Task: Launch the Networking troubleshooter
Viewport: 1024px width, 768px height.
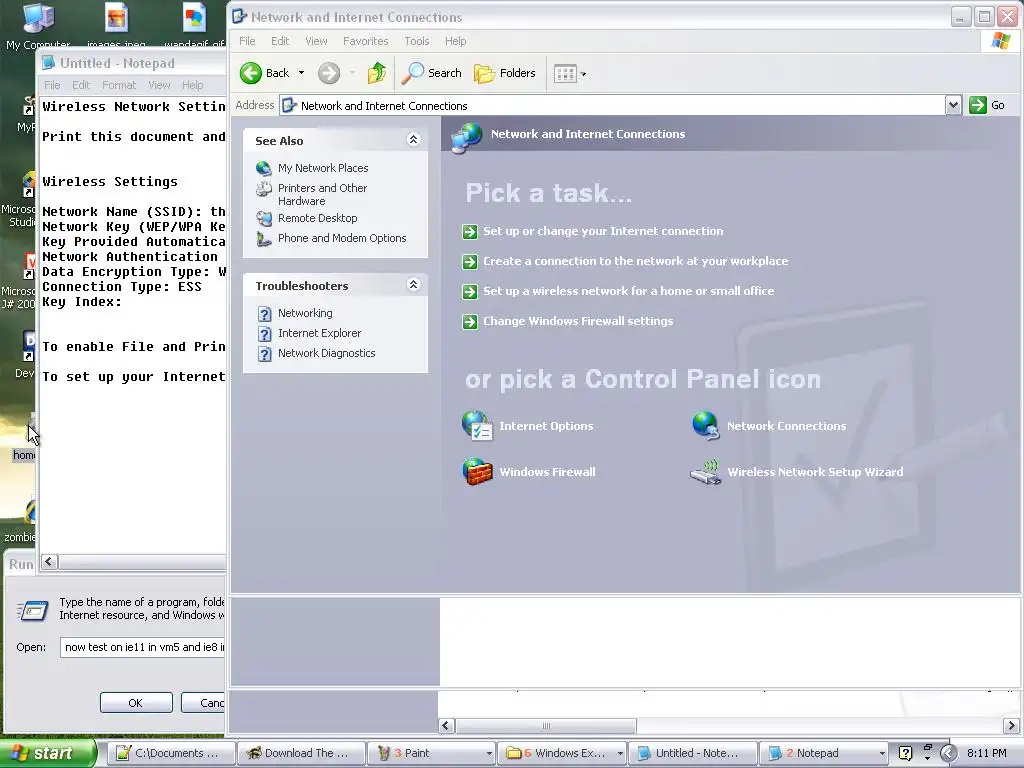Action: [x=305, y=313]
